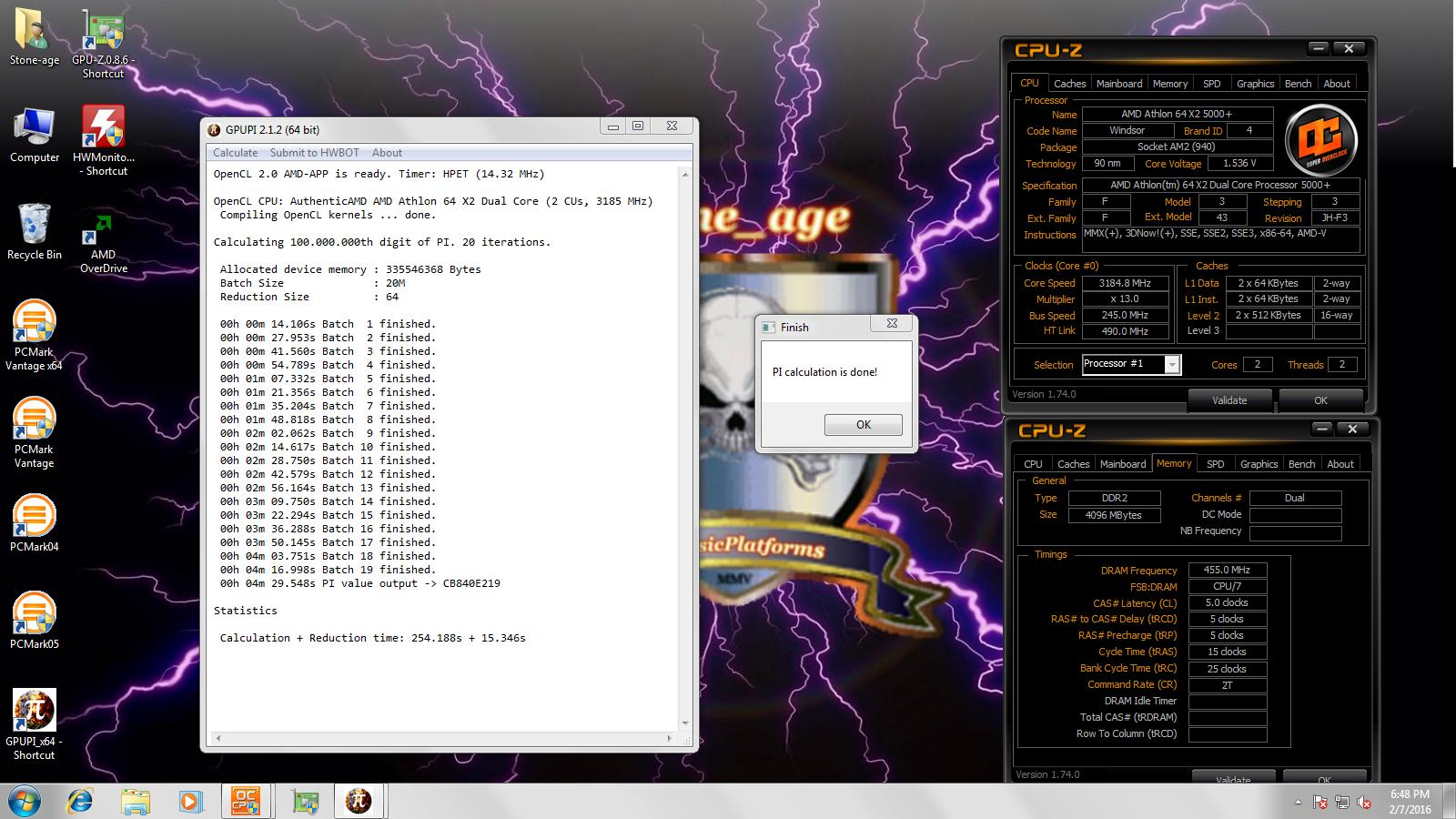Viewport: 1456px width, 819px height.
Task: Open Mainboard tab in top CPU-Z window
Action: point(1118,84)
